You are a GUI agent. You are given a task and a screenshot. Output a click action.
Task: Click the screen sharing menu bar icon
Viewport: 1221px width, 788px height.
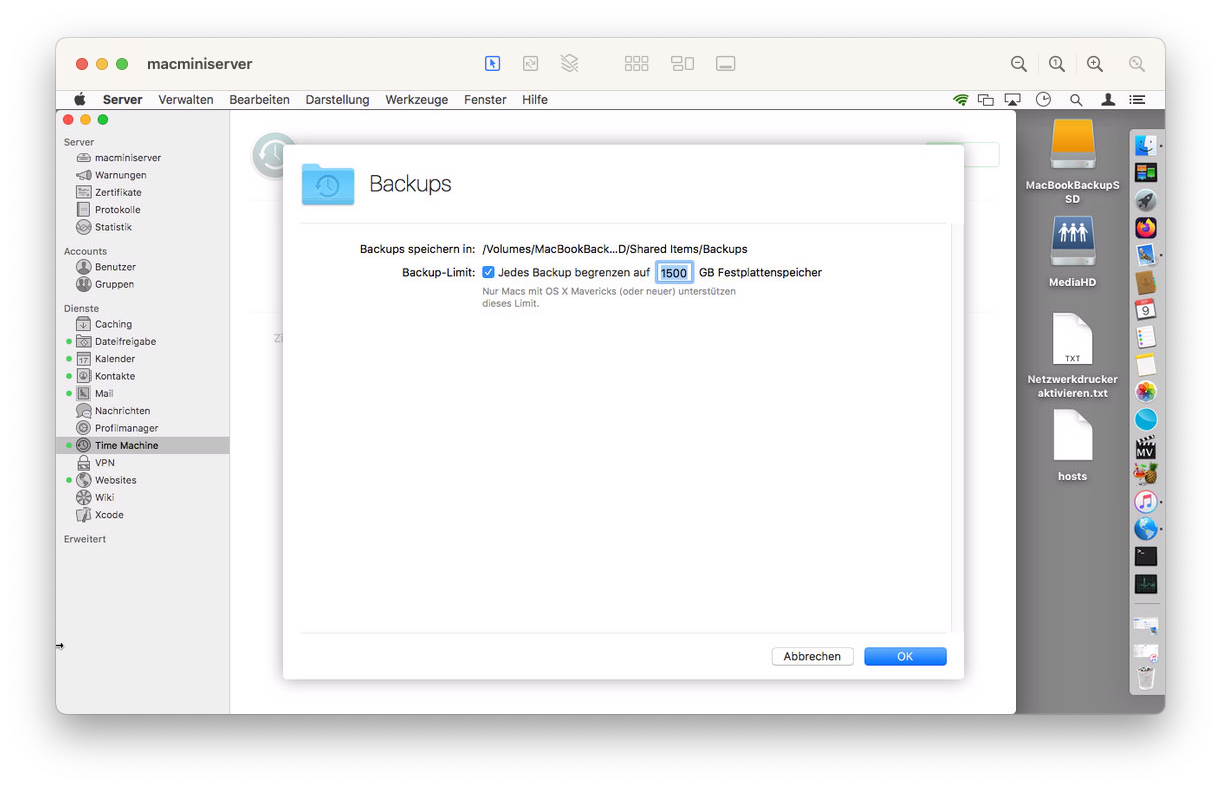point(986,100)
